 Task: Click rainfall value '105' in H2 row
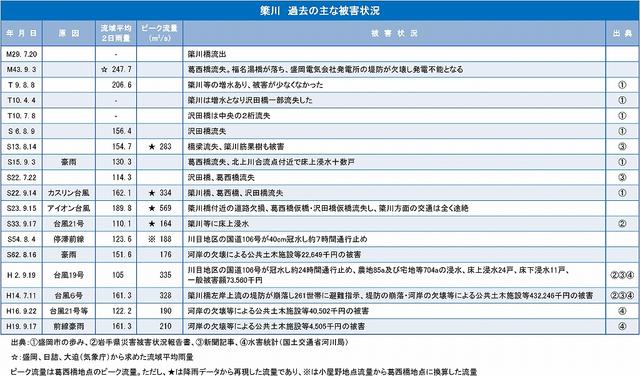(x=118, y=275)
